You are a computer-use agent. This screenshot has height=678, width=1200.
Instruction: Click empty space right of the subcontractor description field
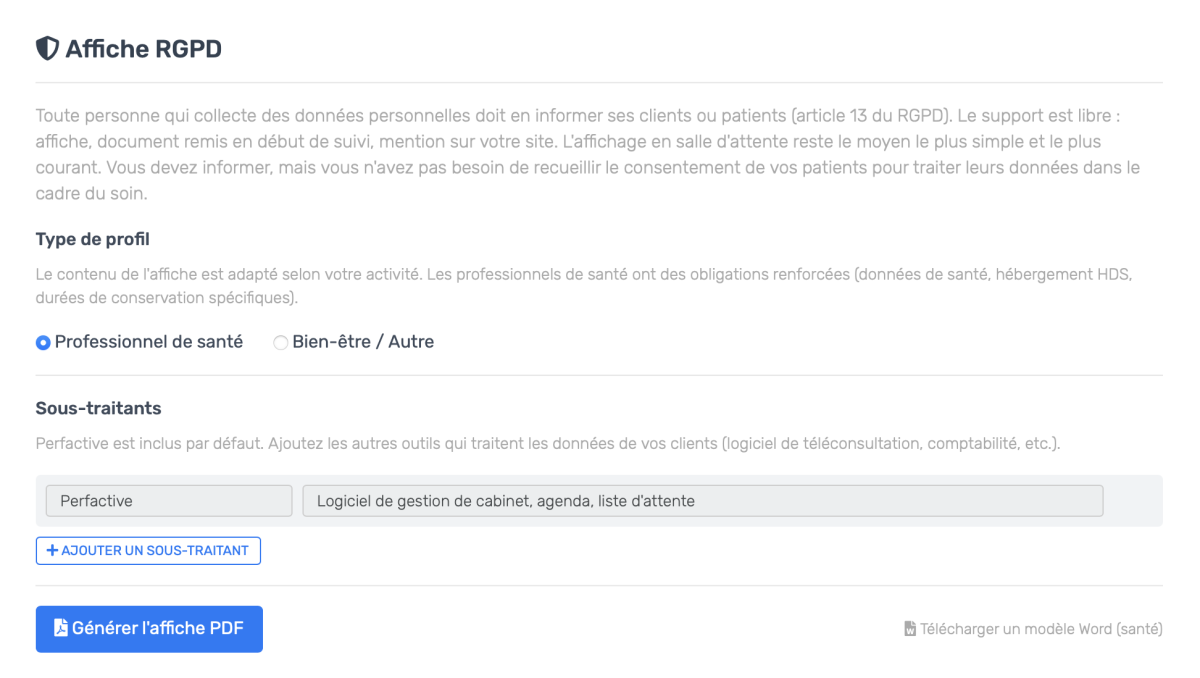pos(1132,501)
